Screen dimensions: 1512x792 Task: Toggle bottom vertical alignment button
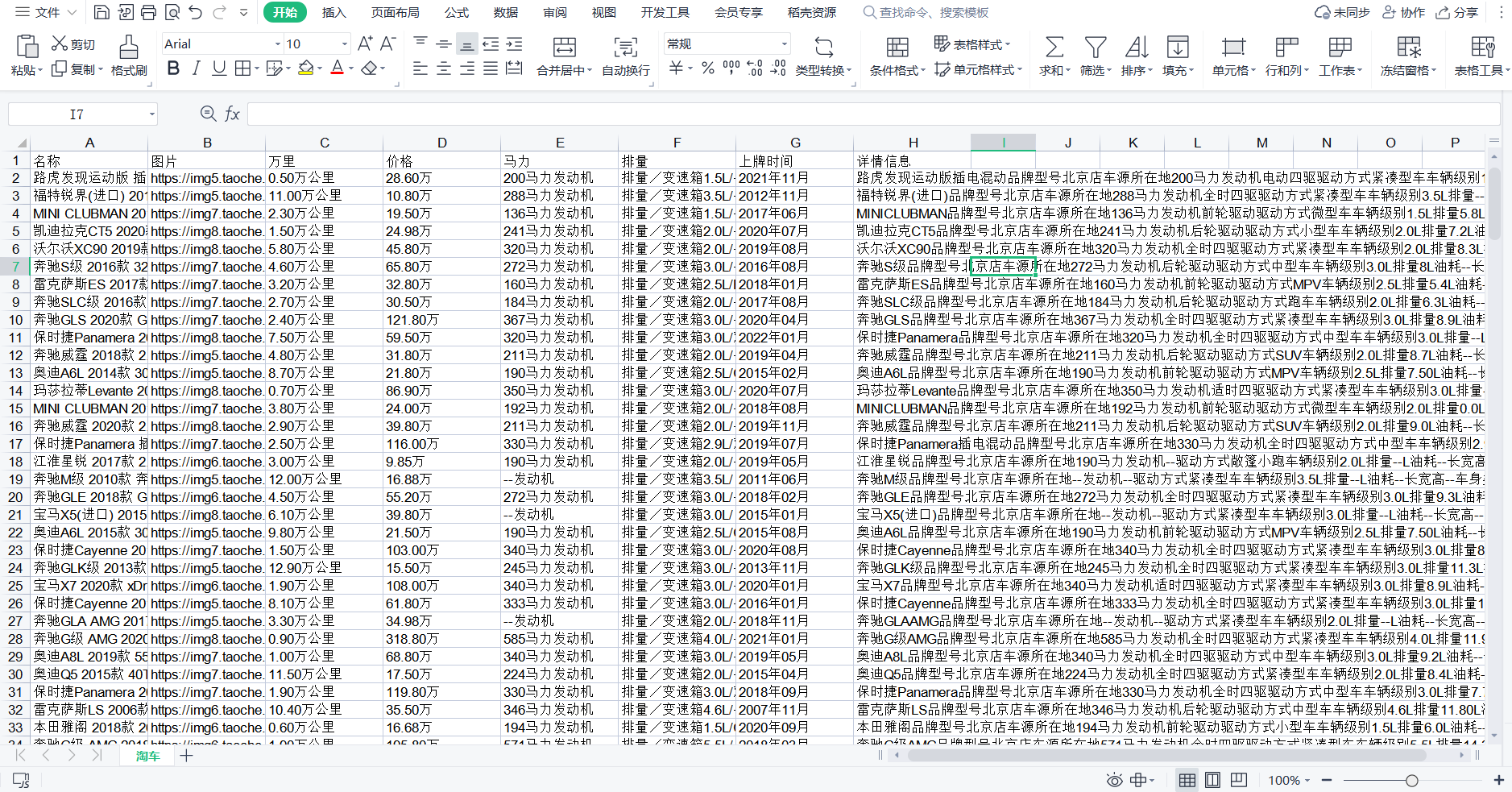tap(466, 44)
